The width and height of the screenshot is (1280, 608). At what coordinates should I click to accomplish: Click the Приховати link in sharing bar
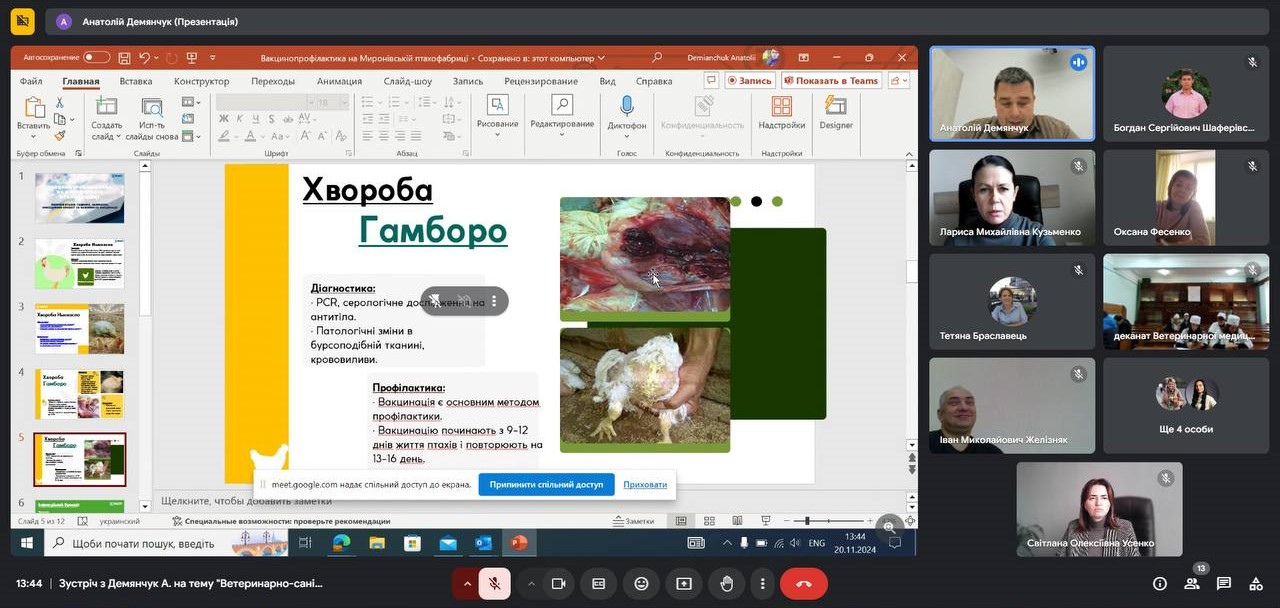click(x=645, y=485)
